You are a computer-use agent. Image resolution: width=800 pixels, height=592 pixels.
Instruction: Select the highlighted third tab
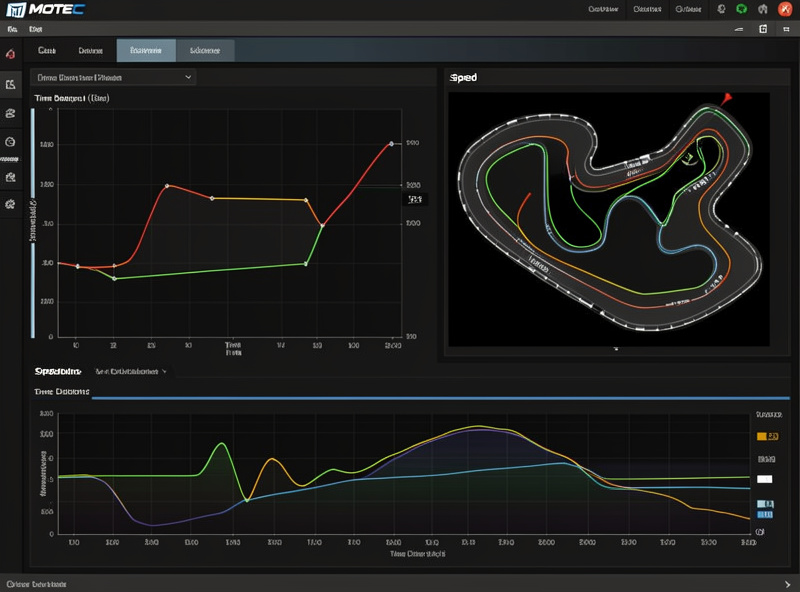(146, 51)
